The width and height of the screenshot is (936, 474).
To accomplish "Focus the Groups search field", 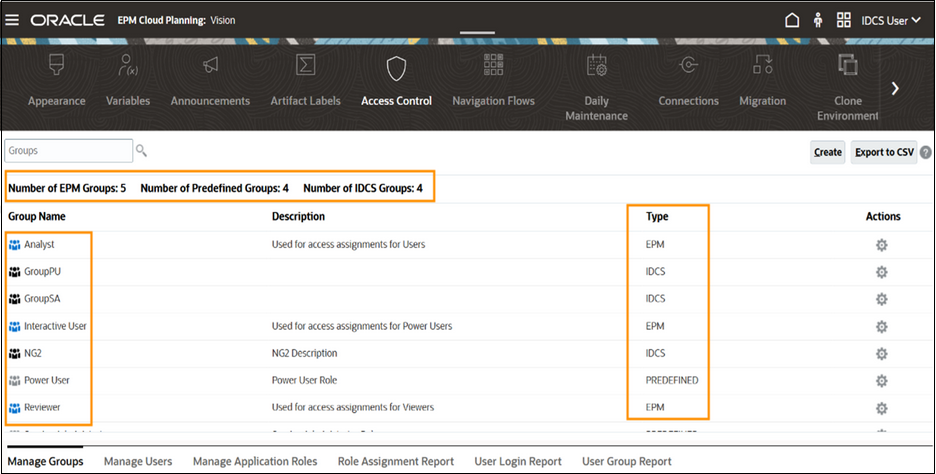I will [69, 151].
